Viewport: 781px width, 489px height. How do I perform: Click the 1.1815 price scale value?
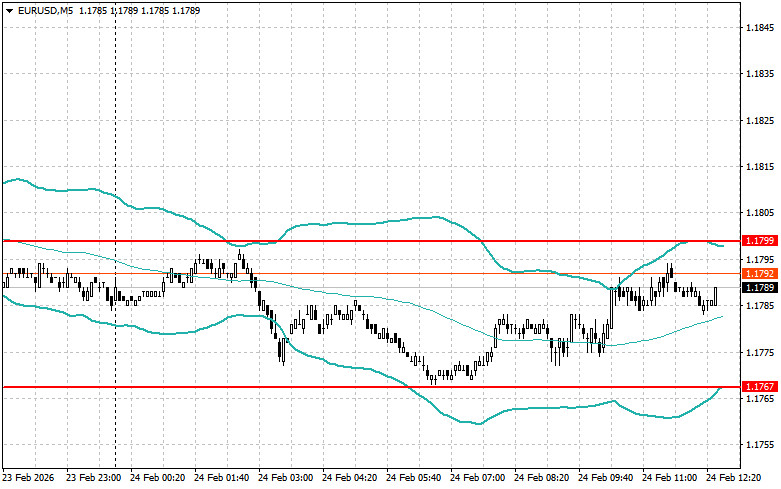pos(760,167)
